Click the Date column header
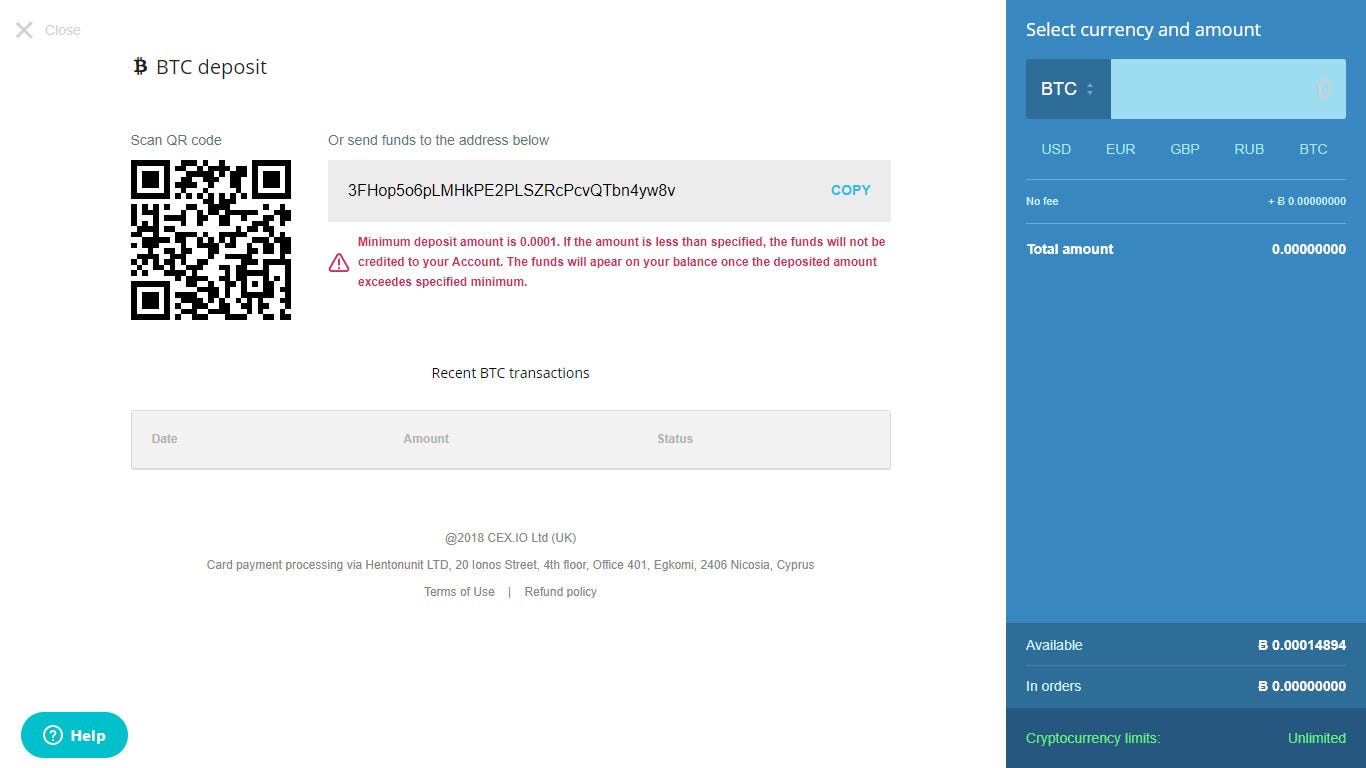 tap(164, 439)
